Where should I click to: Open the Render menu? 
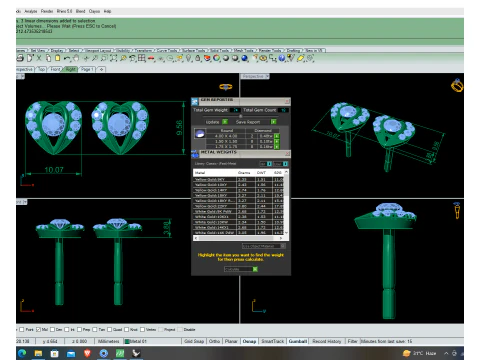[x=47, y=11]
